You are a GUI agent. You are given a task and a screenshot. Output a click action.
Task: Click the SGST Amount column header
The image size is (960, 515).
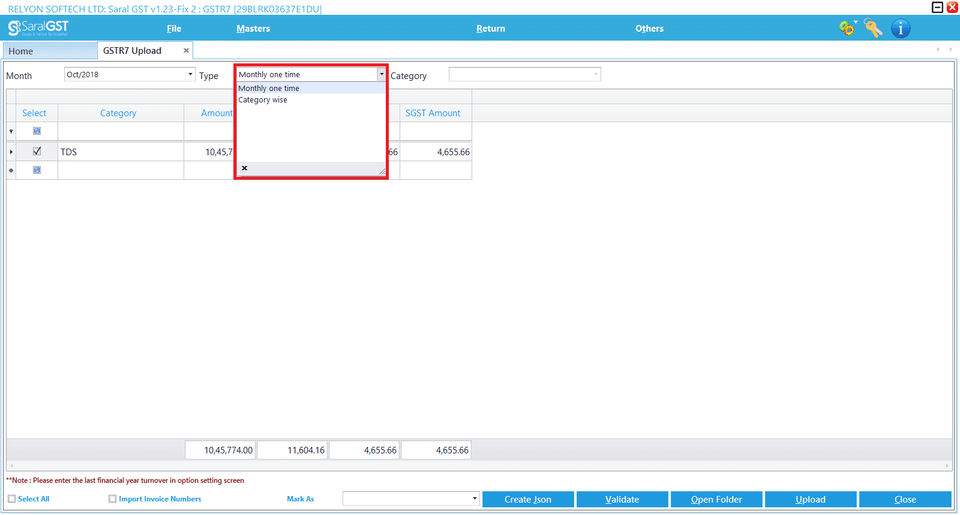[433, 113]
